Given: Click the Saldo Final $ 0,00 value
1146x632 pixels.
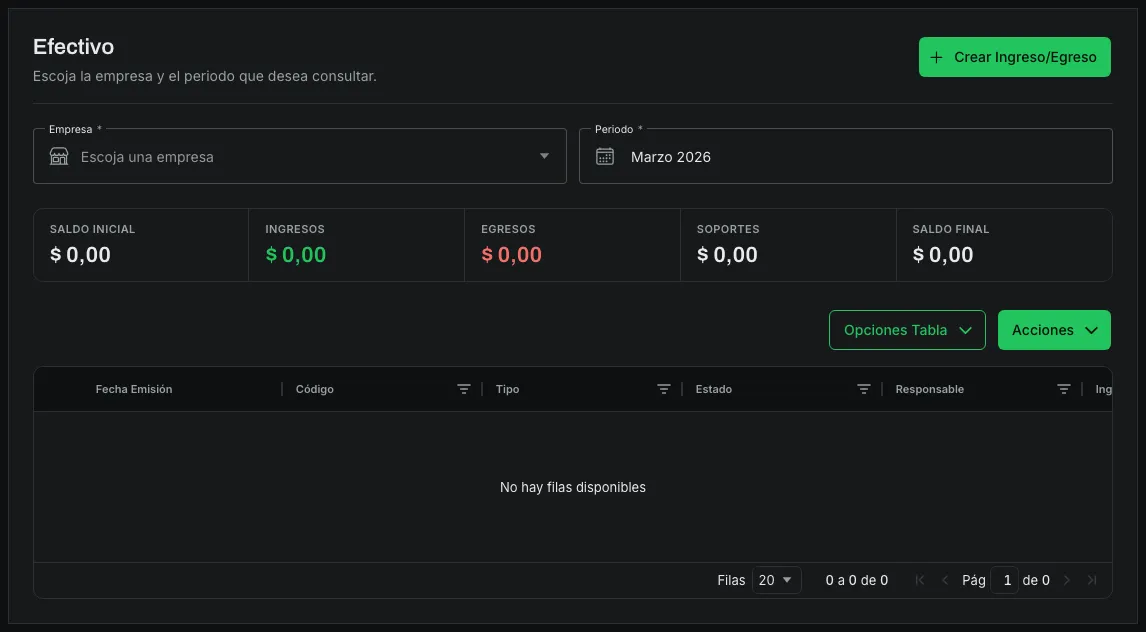Looking at the screenshot, I should 943,254.
